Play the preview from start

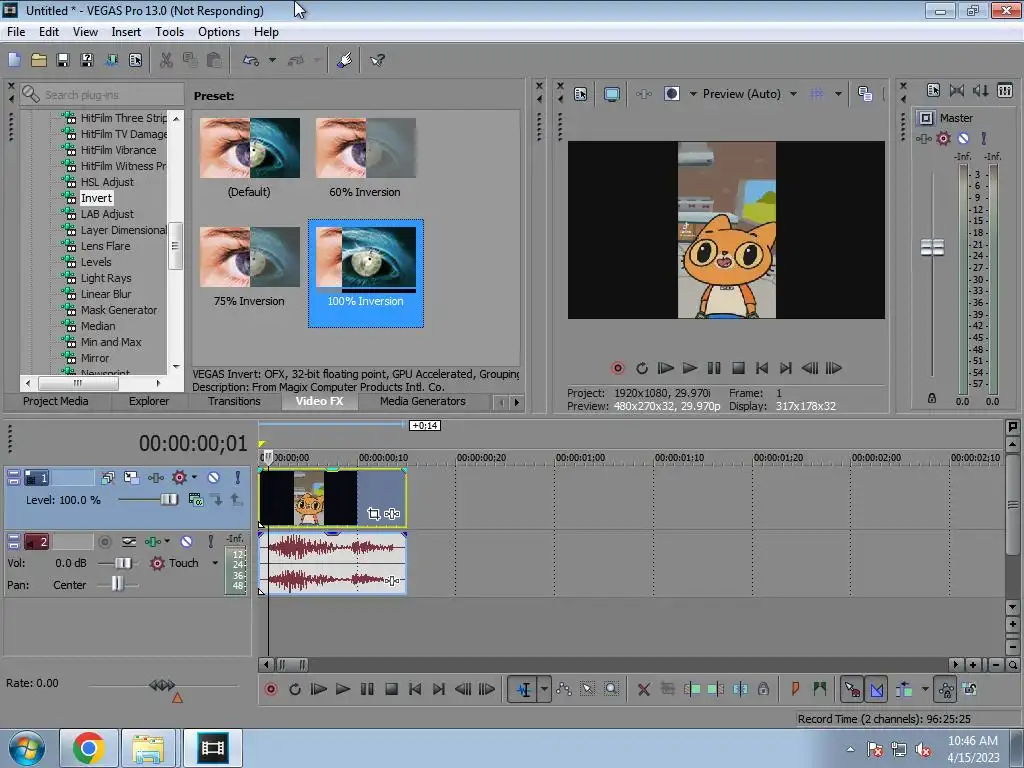pos(665,368)
